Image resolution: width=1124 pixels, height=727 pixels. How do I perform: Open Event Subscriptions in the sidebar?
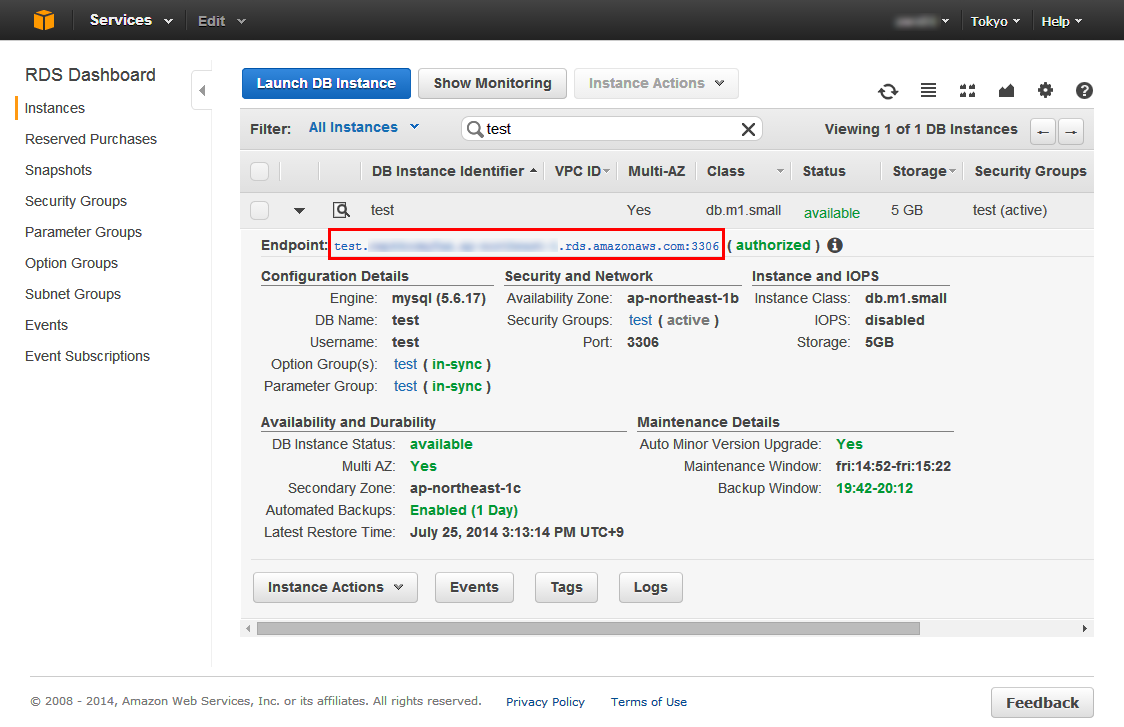(87, 356)
